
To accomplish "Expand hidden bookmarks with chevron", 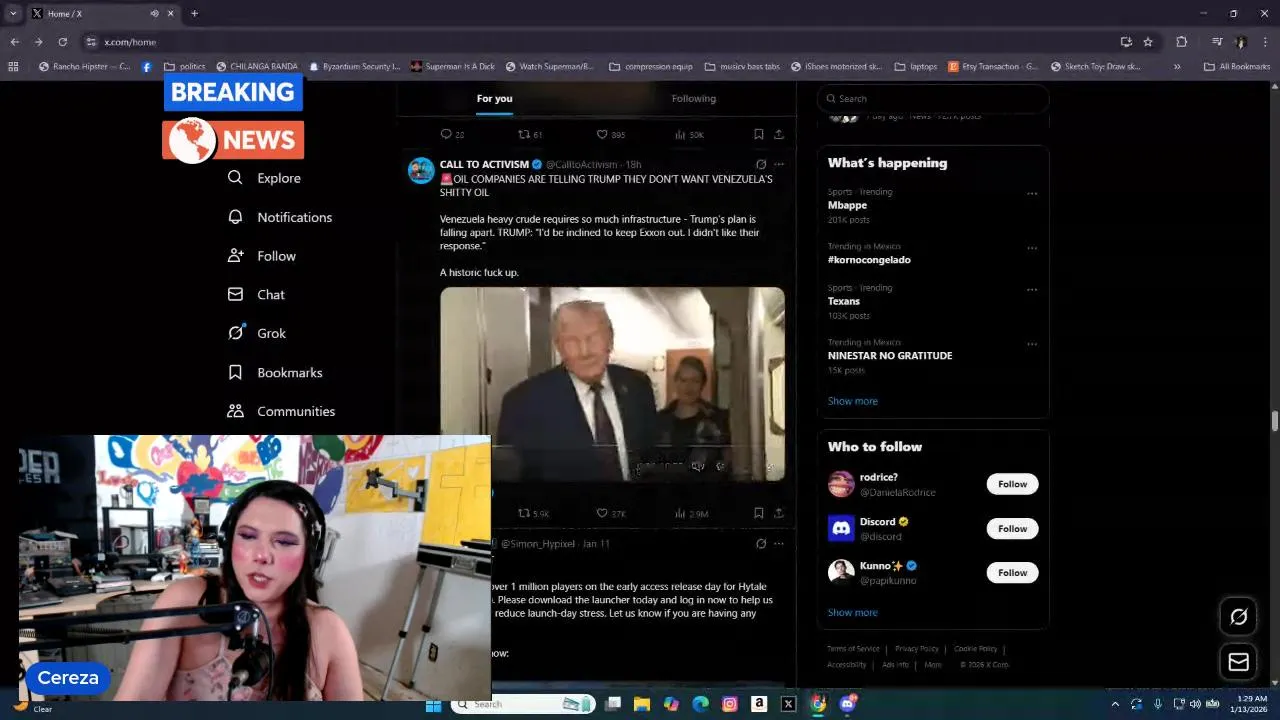I will [x=1177, y=67].
